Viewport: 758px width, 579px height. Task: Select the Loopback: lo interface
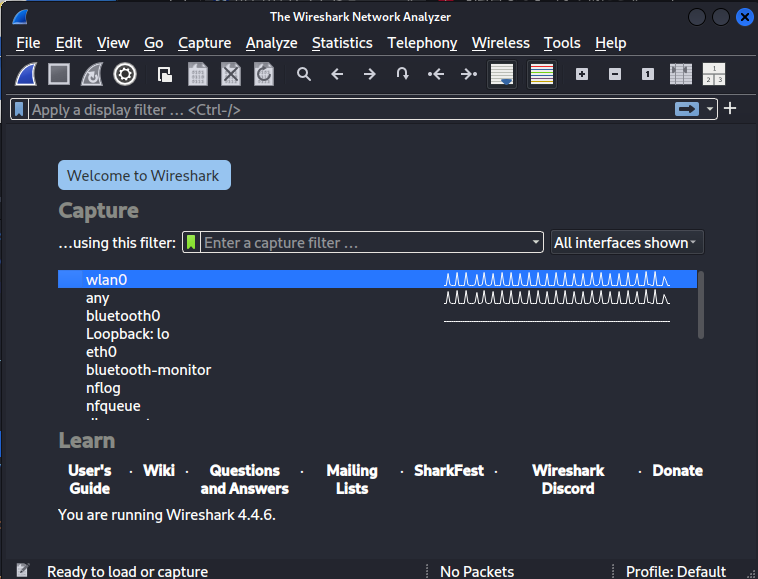[377, 333]
